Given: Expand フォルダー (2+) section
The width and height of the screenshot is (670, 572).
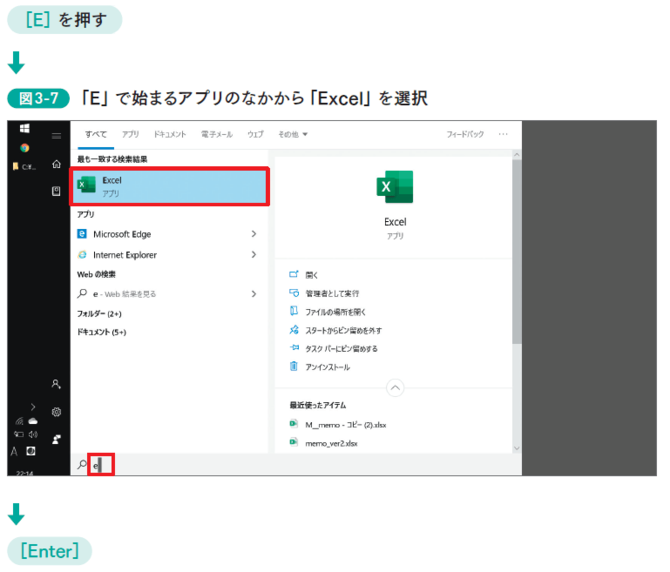Looking at the screenshot, I should click(x=99, y=314).
